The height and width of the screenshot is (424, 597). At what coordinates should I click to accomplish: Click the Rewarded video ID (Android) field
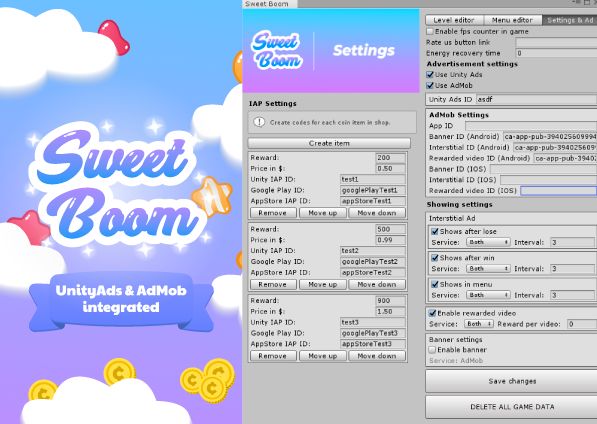coord(565,158)
